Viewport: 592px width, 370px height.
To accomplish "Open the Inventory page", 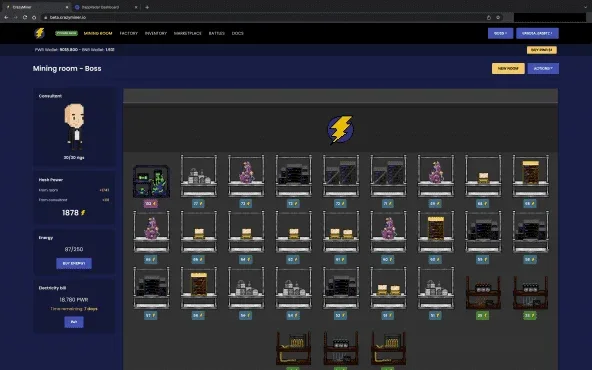I will click(x=156, y=33).
